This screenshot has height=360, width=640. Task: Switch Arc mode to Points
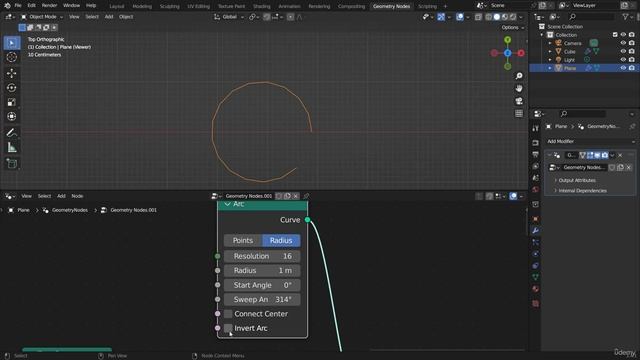click(243, 240)
